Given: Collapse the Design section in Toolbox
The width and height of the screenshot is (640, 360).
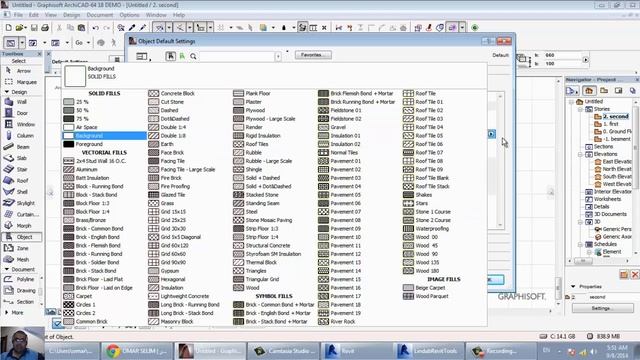Looking at the screenshot, I should tap(7, 92).
